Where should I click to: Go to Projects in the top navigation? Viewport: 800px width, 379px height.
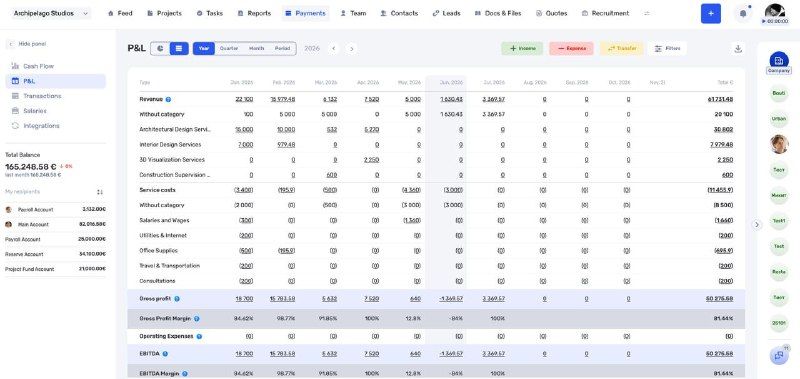(x=164, y=13)
